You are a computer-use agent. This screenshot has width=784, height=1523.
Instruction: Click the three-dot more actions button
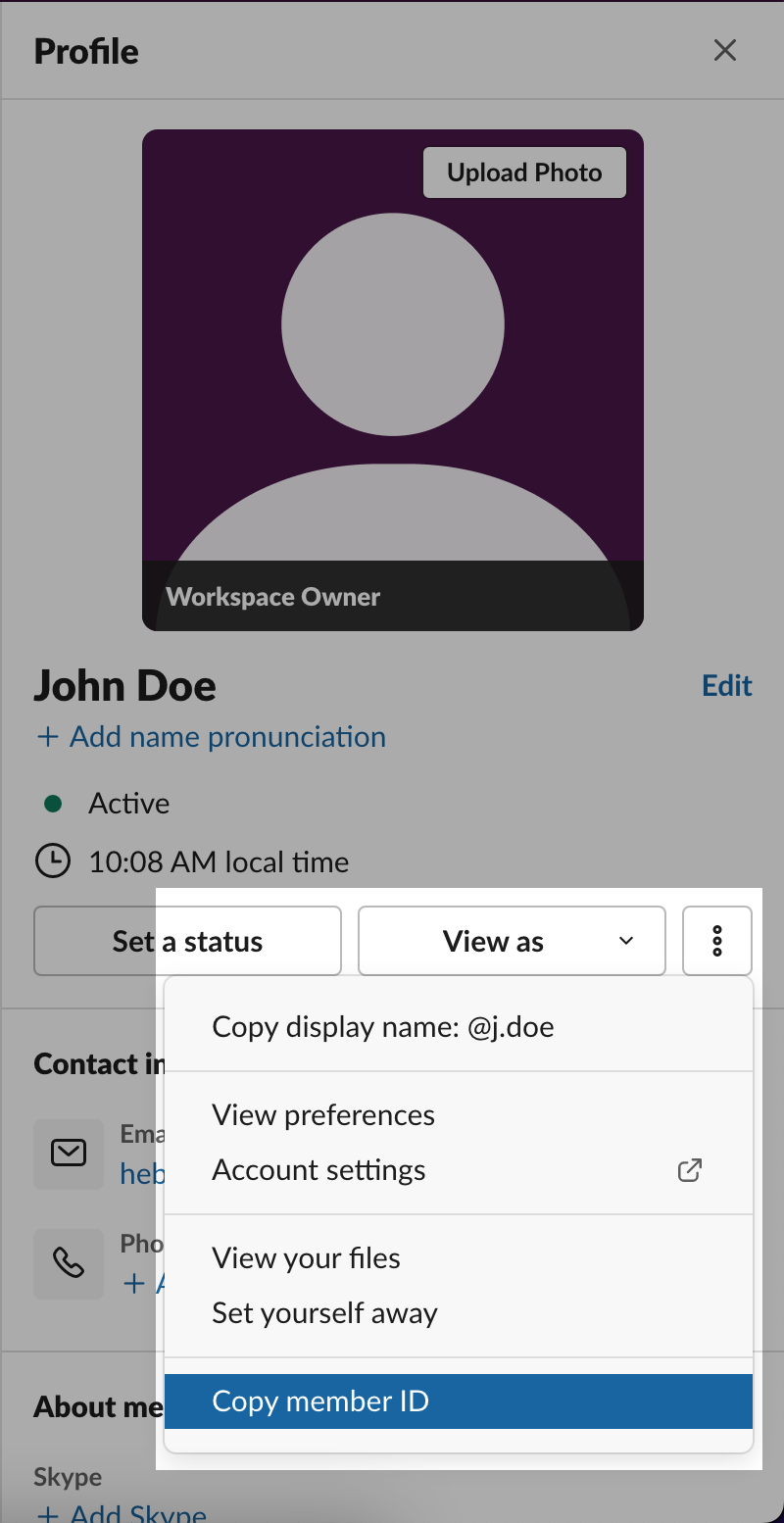[717, 941]
